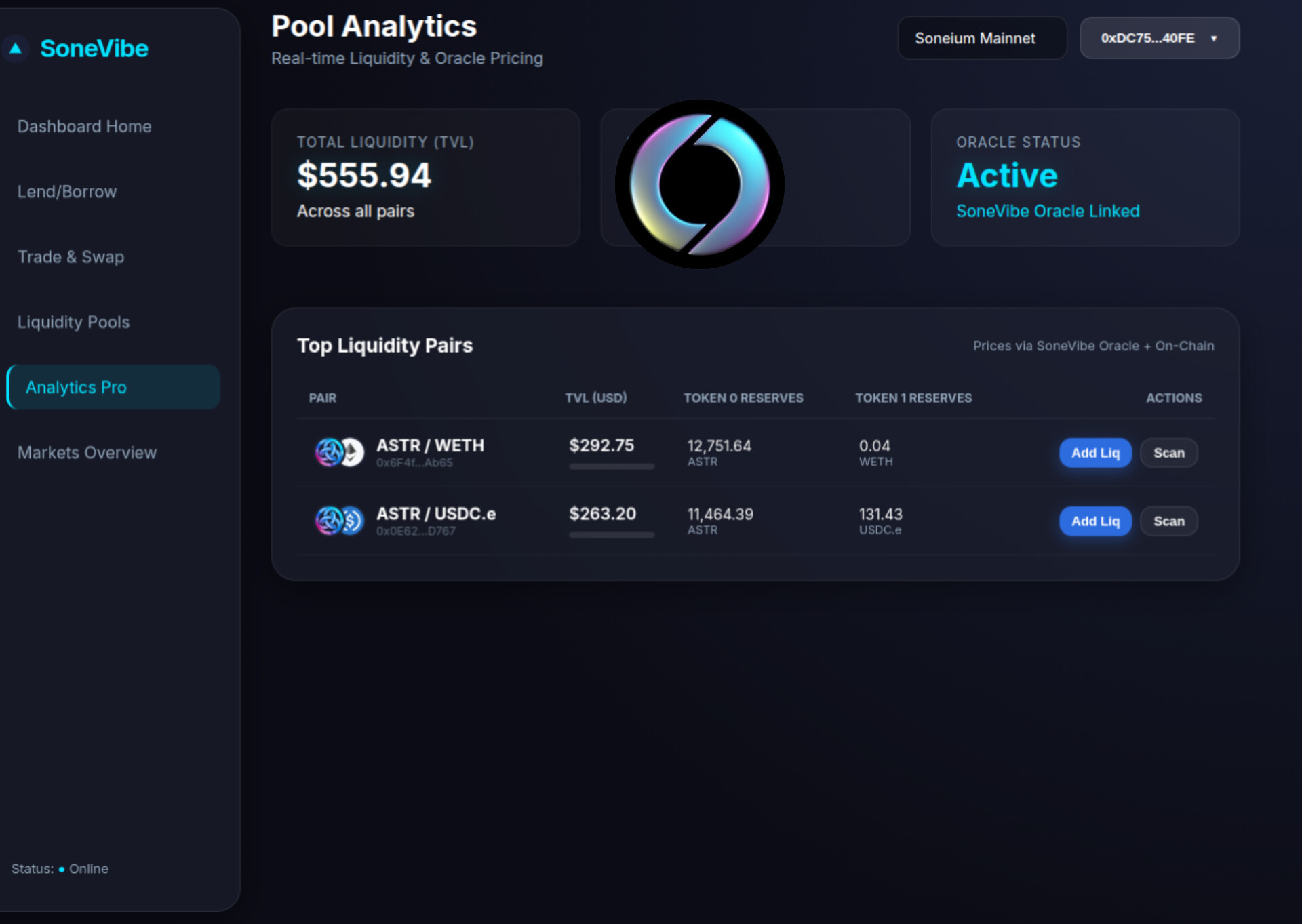Click the large Soneium ring logo
Viewport: 1302px width, 924px height.
click(699, 184)
